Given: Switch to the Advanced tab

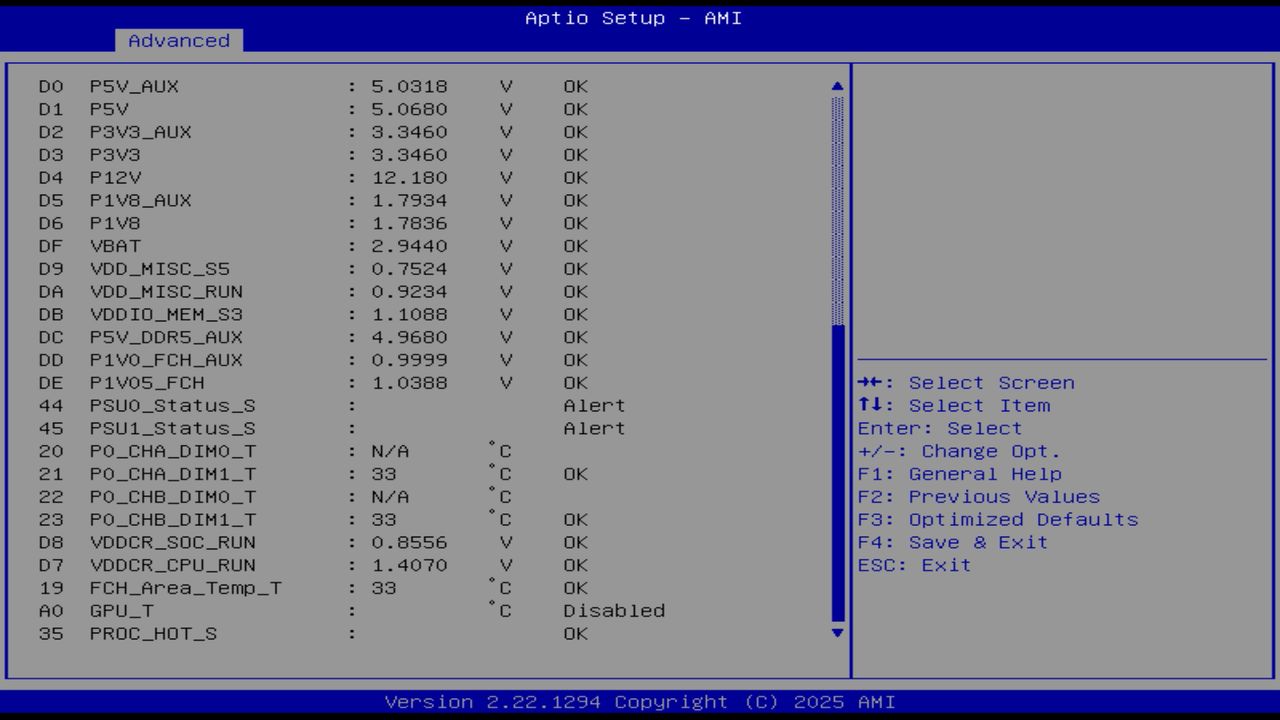Looking at the screenshot, I should pyautogui.click(x=179, y=40).
